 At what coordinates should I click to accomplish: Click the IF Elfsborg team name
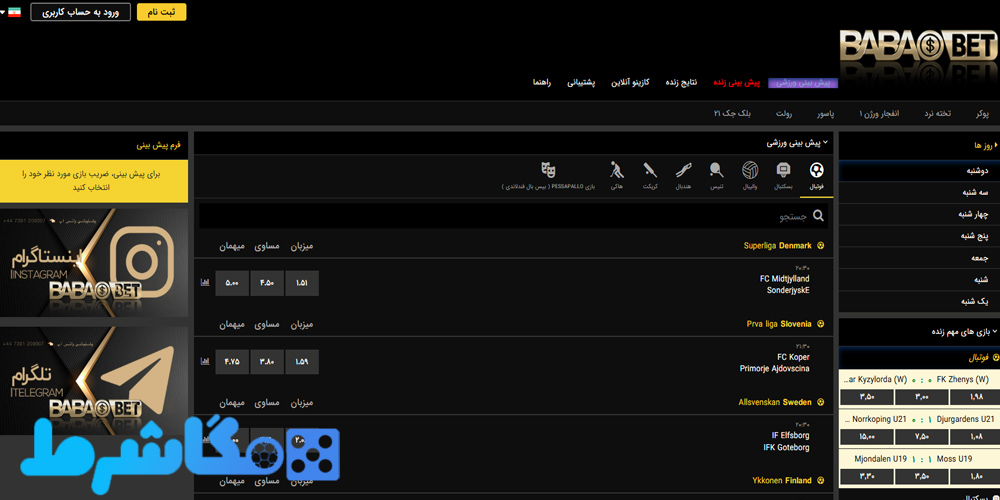click(790, 436)
